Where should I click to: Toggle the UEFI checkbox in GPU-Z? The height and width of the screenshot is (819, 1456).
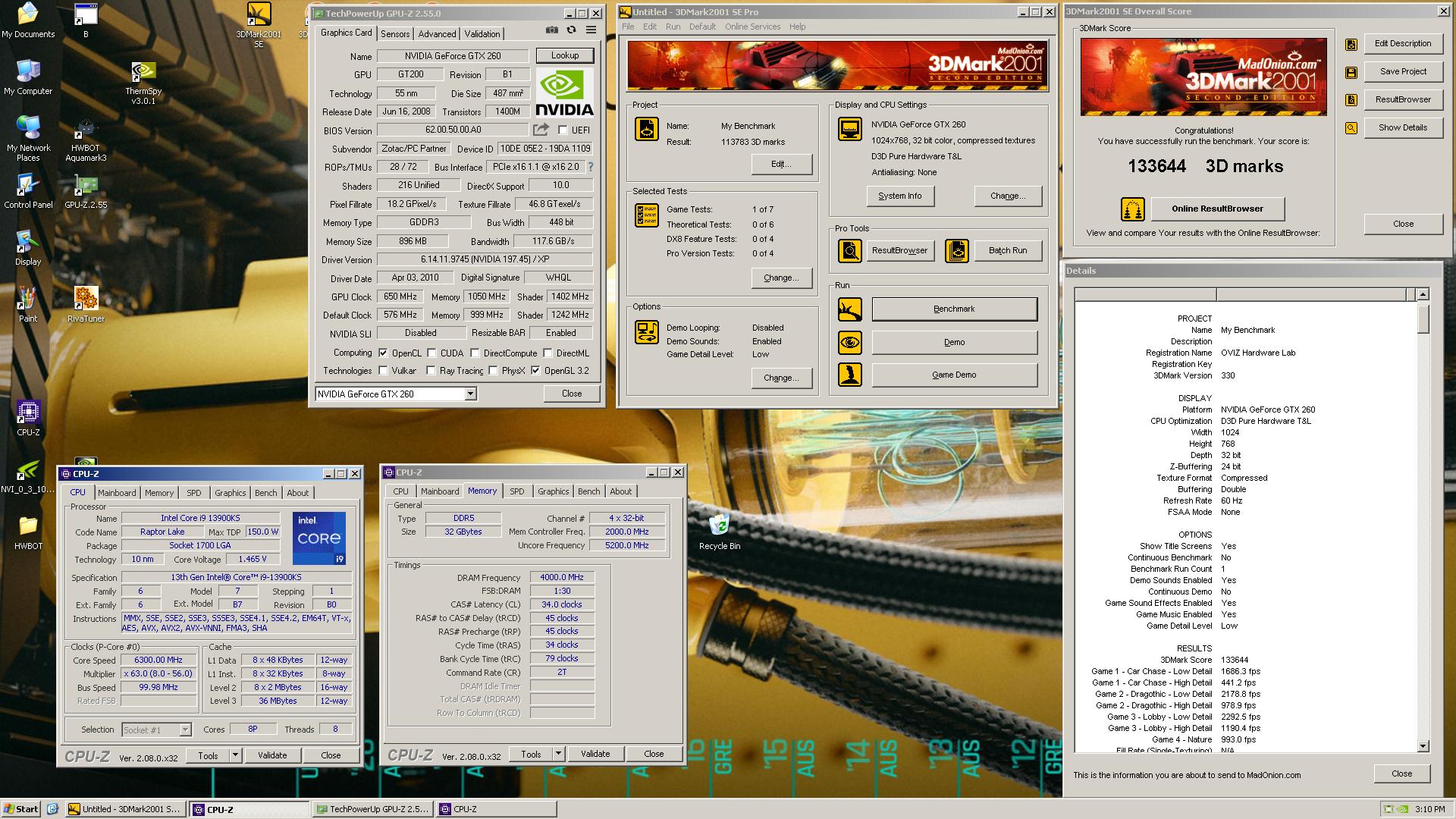(563, 130)
